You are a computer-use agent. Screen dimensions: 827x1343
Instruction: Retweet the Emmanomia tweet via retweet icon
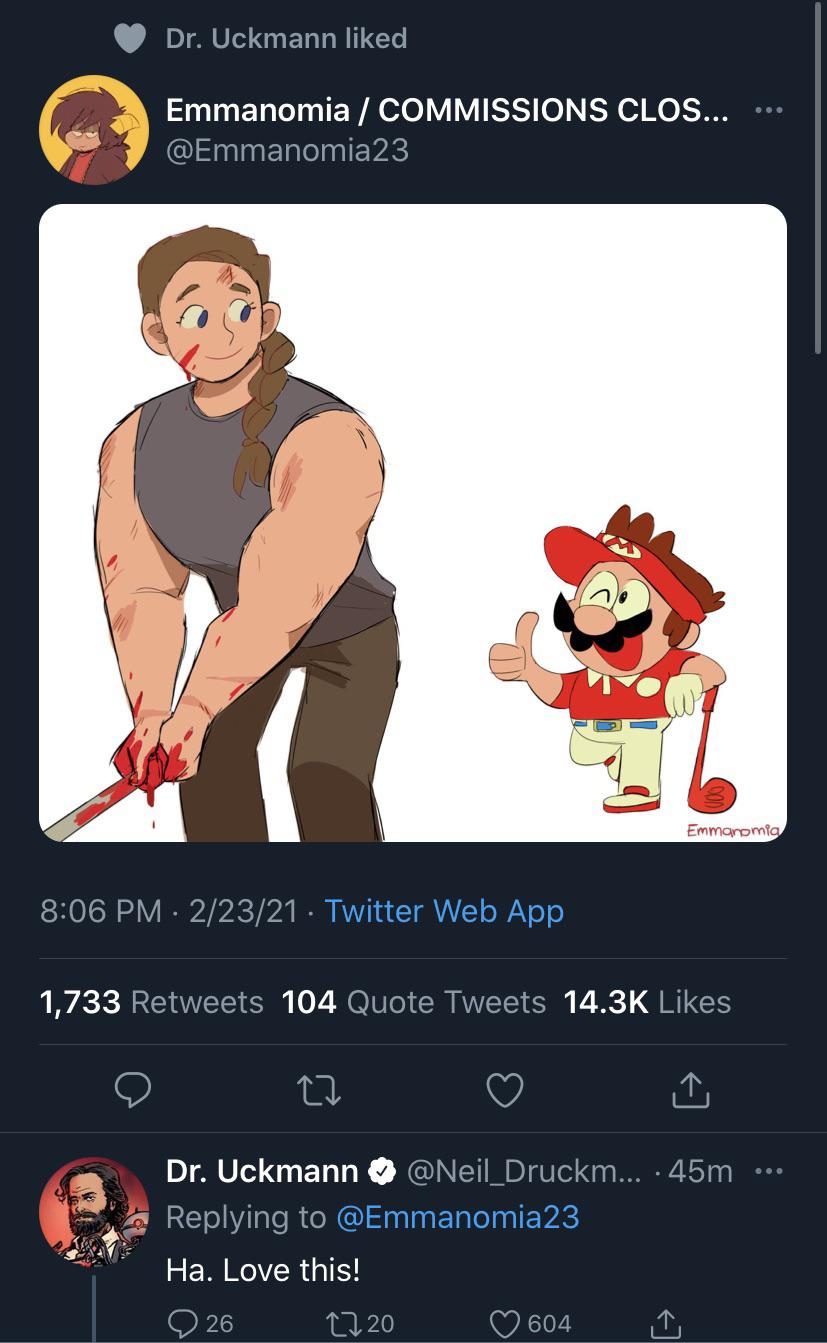point(320,1091)
